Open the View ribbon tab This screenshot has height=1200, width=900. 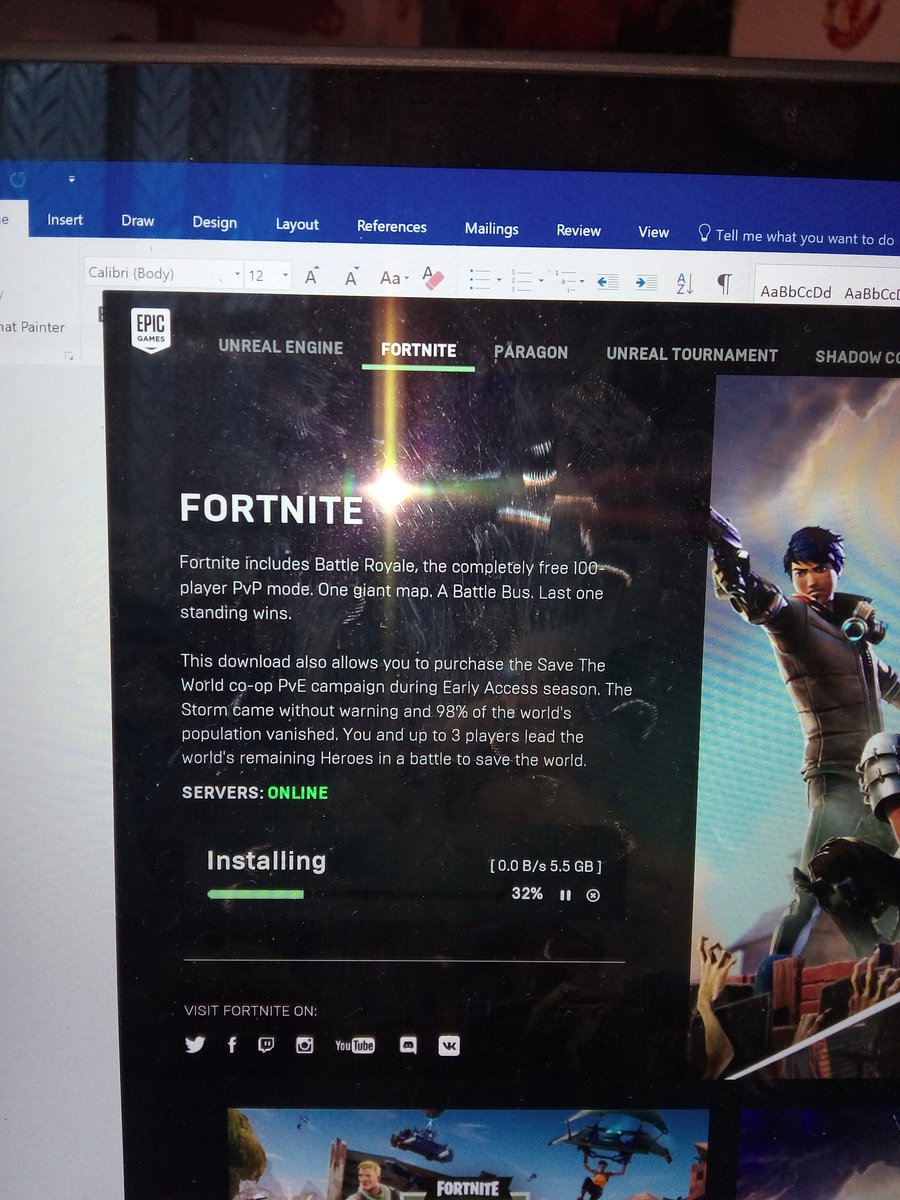653,232
